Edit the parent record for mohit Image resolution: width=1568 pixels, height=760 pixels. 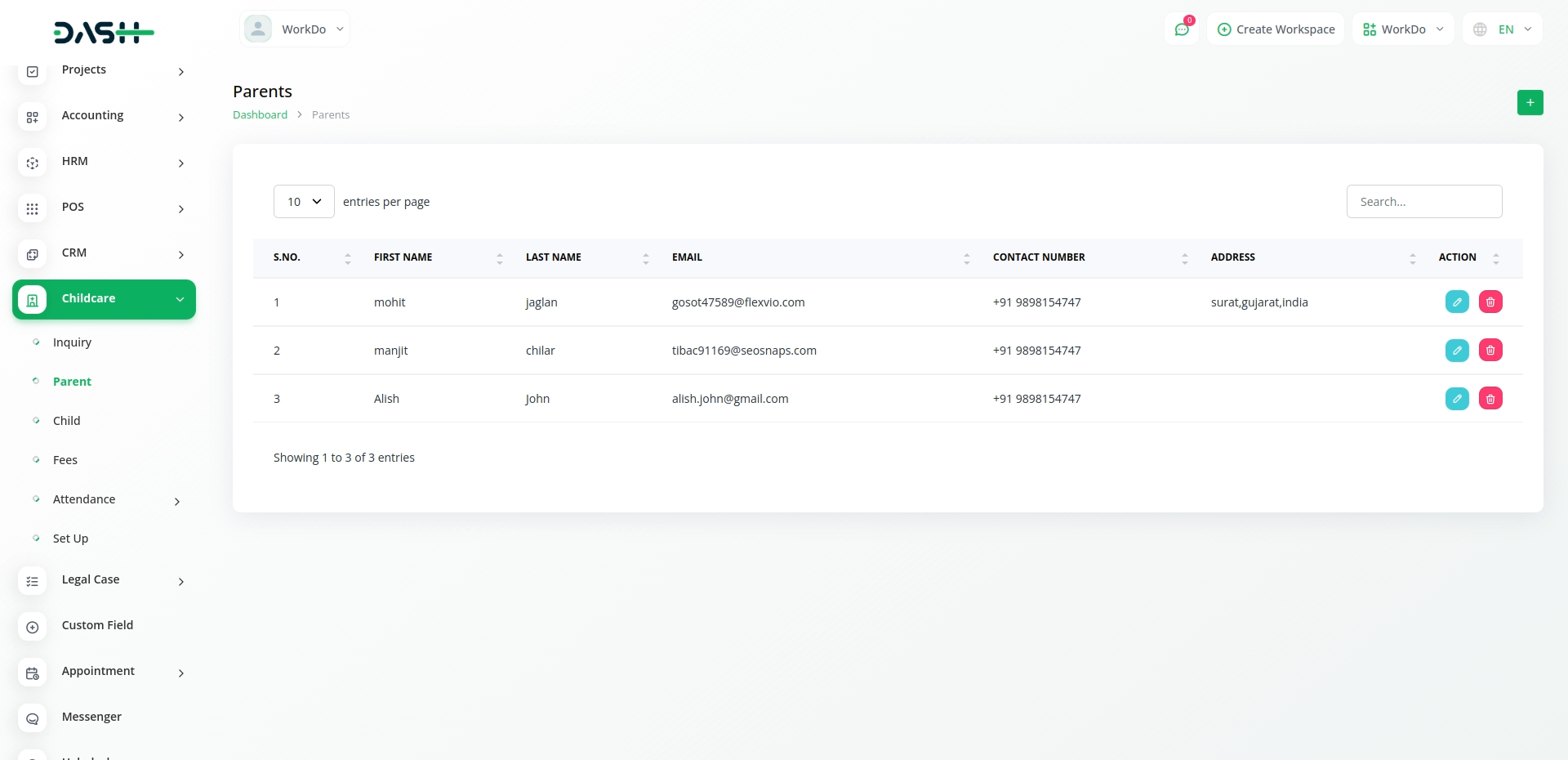pyautogui.click(x=1457, y=302)
